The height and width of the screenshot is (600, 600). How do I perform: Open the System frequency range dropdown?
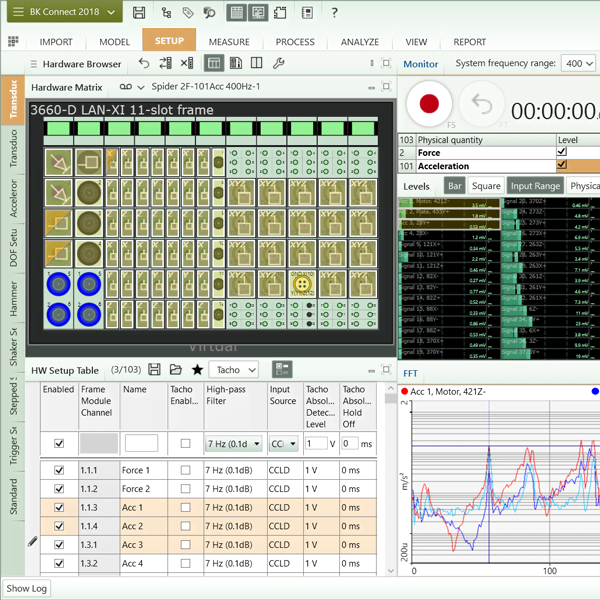[x=577, y=63]
